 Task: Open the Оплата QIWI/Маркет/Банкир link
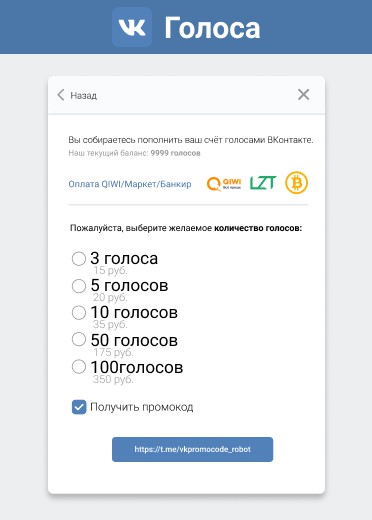pos(130,184)
